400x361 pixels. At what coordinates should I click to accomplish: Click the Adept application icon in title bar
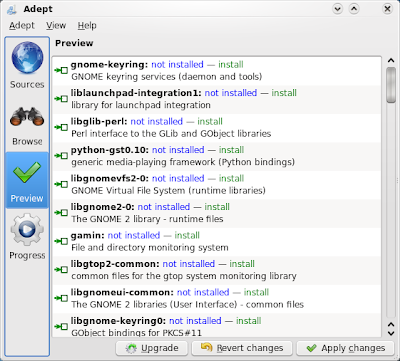coord(12,10)
